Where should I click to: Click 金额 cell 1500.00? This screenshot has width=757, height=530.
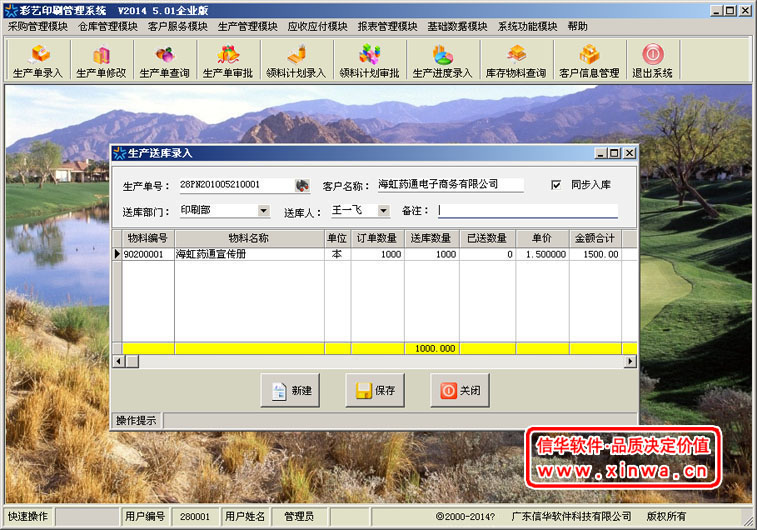coord(595,254)
